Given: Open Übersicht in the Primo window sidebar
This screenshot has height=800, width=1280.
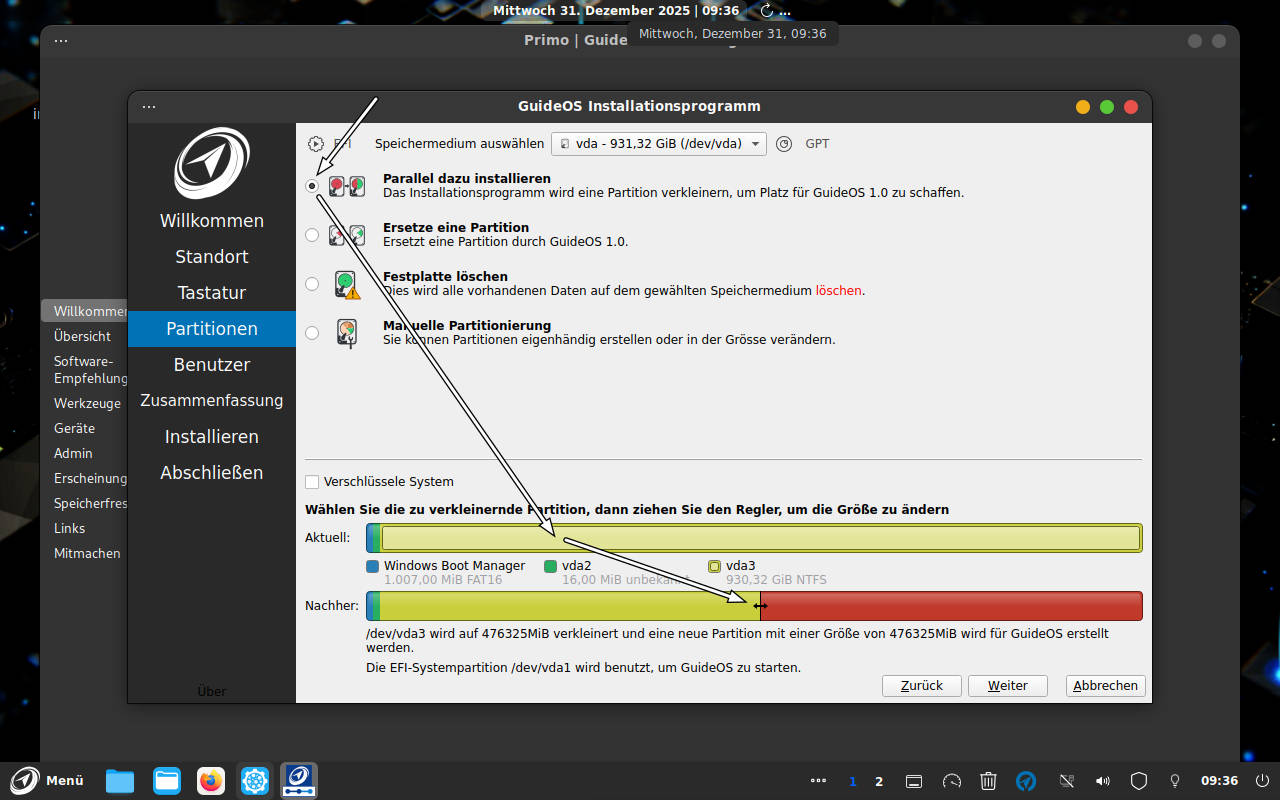Looking at the screenshot, I should tap(84, 336).
